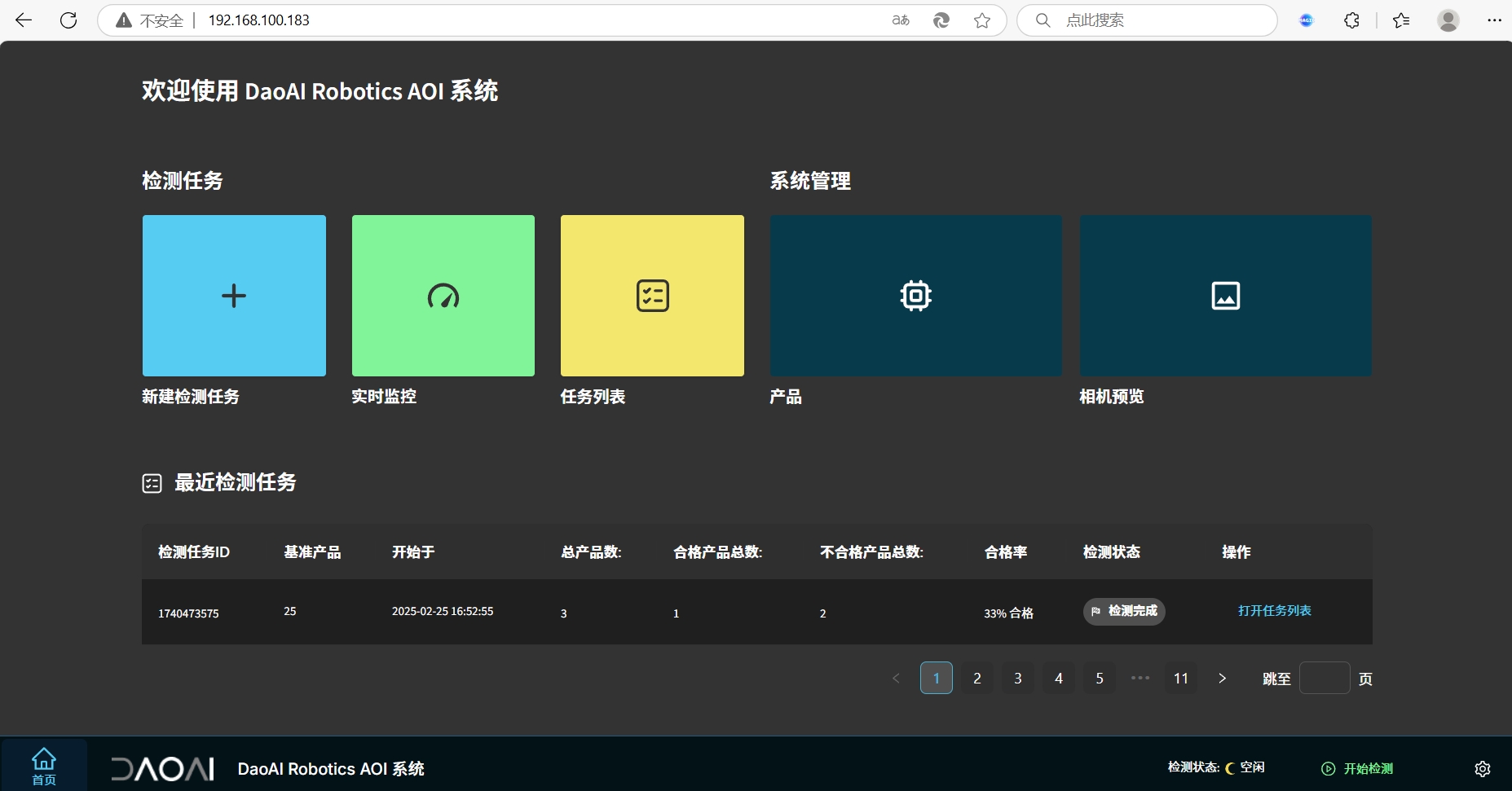
Task: Jump to last page 11
Action: pyautogui.click(x=1181, y=678)
